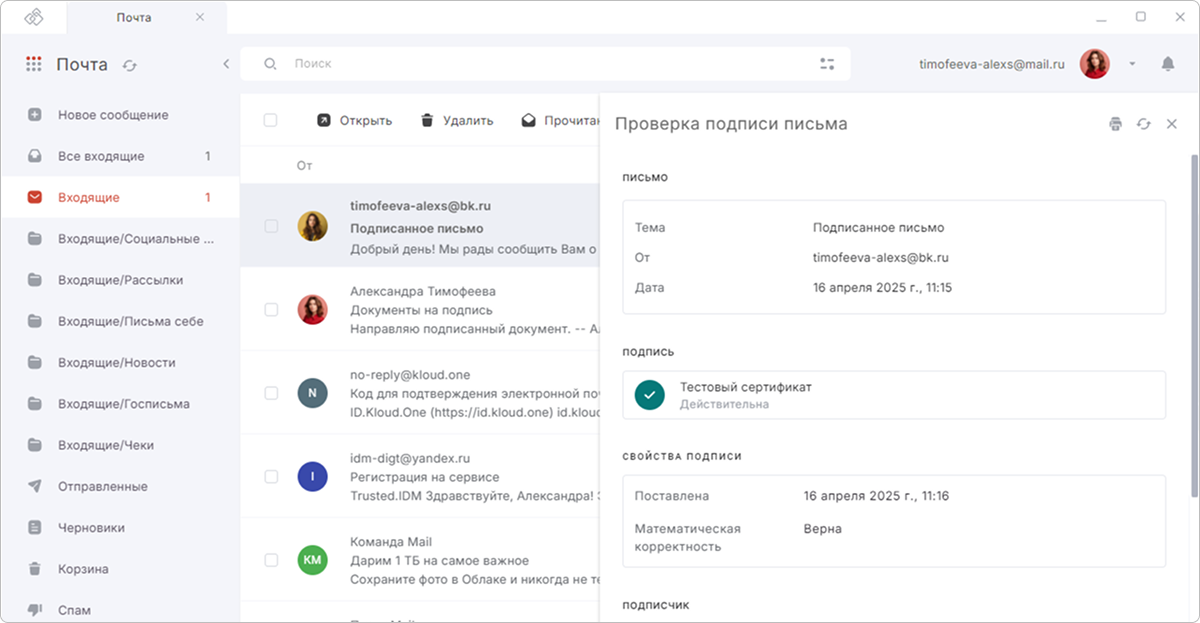The image size is (1200, 623).
Task: Tick the select-all checkbox in the toolbar
Action: (270, 120)
